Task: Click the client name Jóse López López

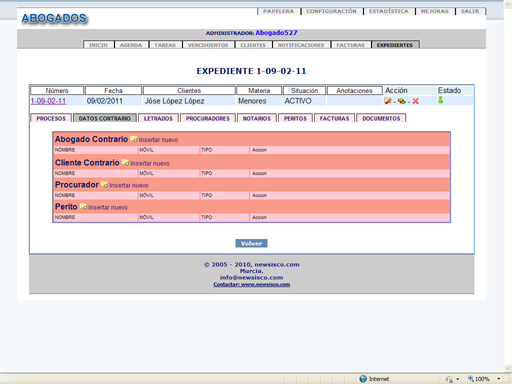Action: click(x=174, y=101)
